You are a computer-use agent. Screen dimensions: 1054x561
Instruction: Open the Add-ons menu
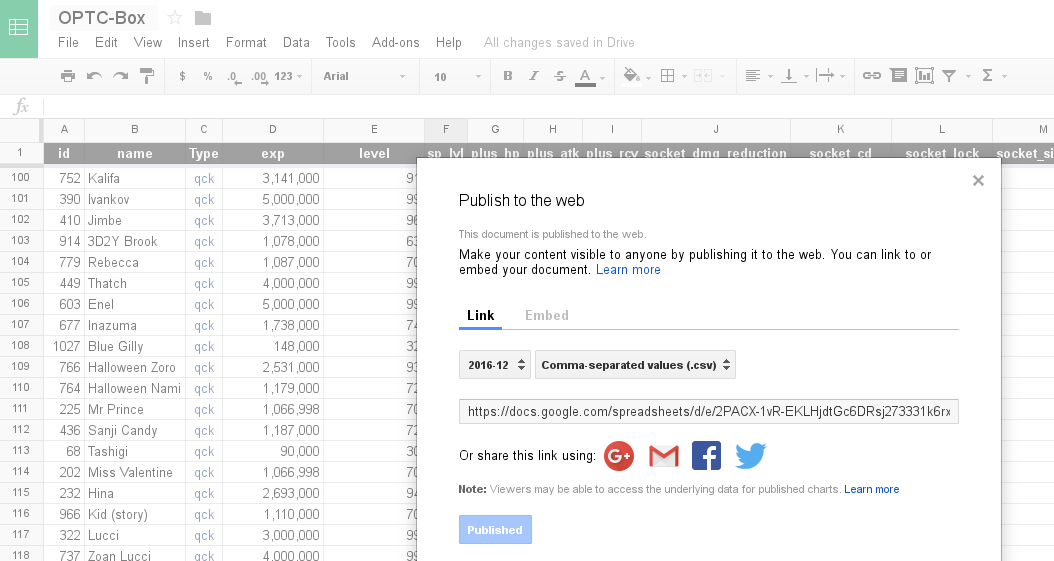point(395,42)
